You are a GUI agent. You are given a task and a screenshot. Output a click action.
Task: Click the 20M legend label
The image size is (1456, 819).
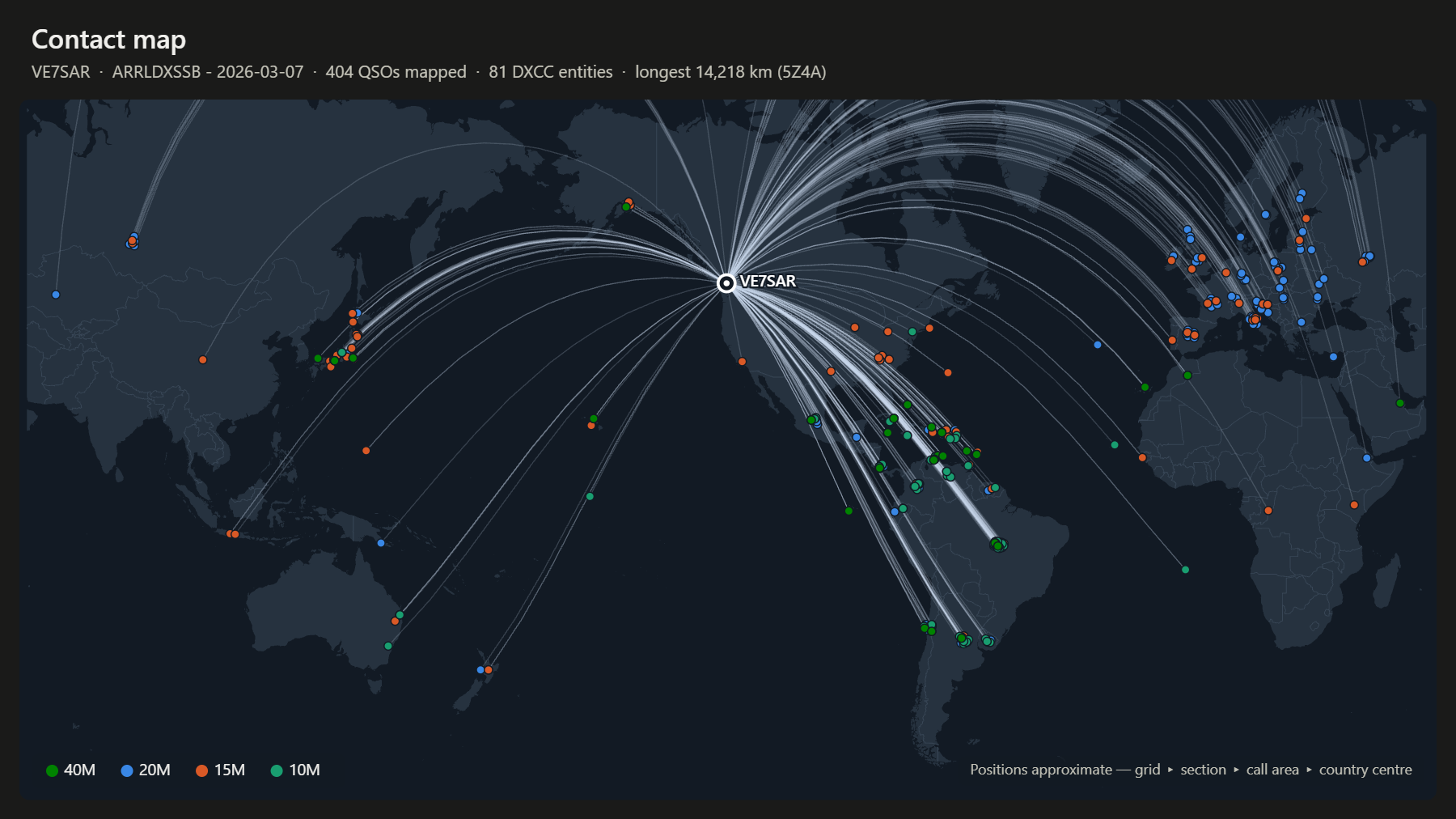[x=154, y=770]
